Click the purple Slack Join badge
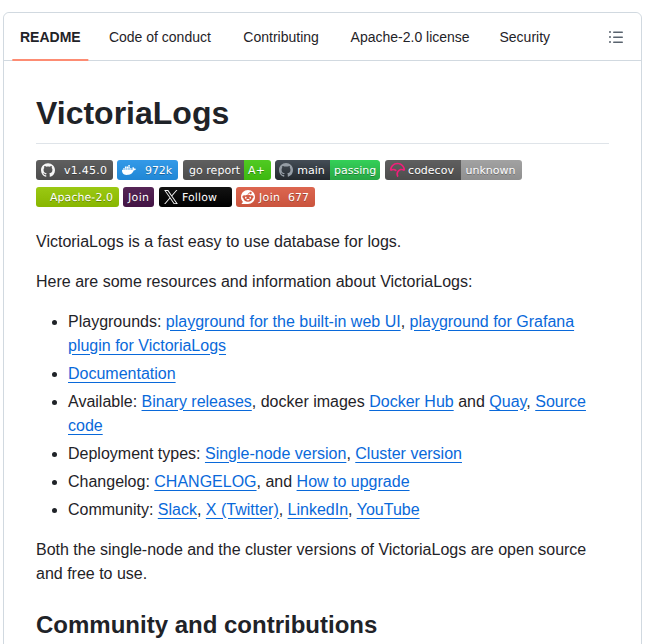The width and height of the screenshot is (645, 644). [x=138, y=197]
